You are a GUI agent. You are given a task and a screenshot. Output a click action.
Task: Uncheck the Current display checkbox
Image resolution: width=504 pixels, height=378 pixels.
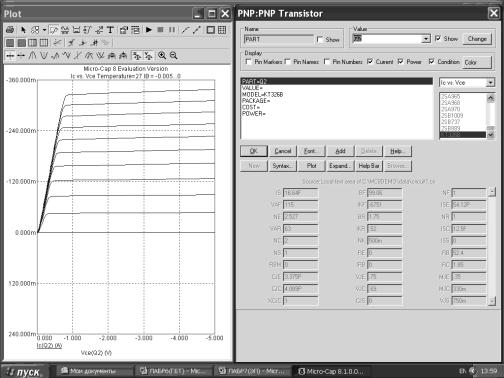click(x=370, y=62)
